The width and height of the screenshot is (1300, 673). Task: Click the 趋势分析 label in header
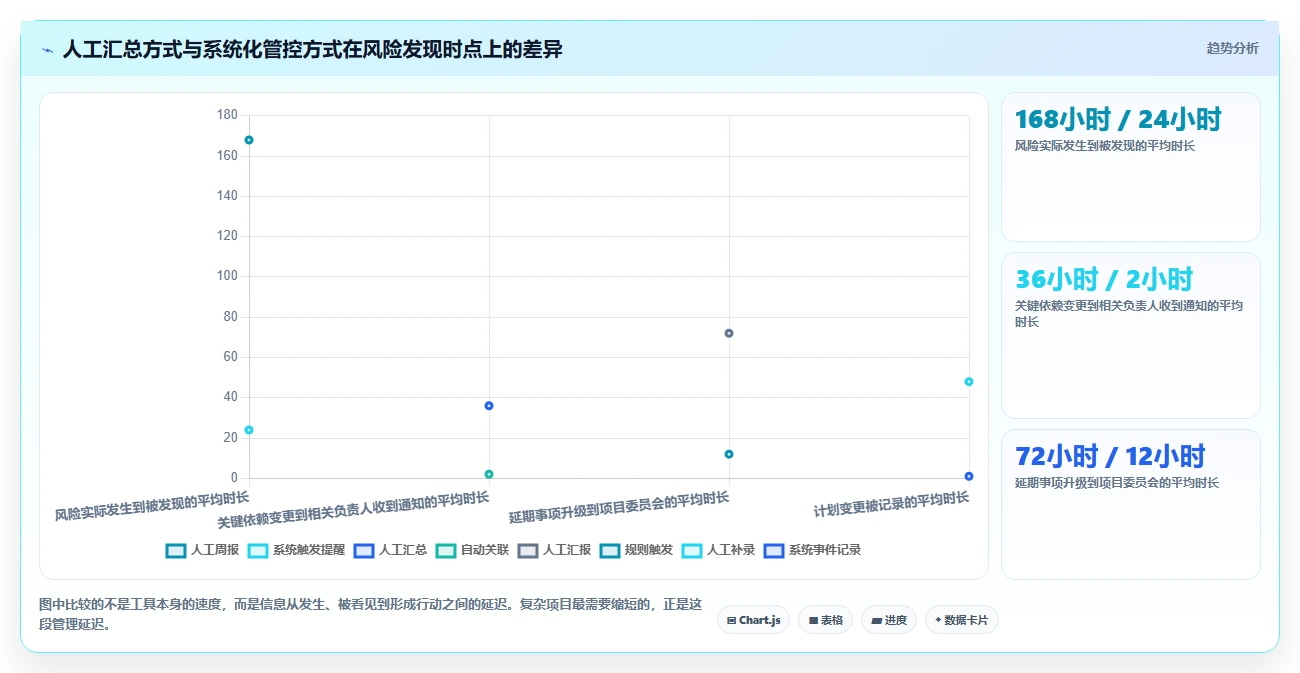click(x=1232, y=48)
